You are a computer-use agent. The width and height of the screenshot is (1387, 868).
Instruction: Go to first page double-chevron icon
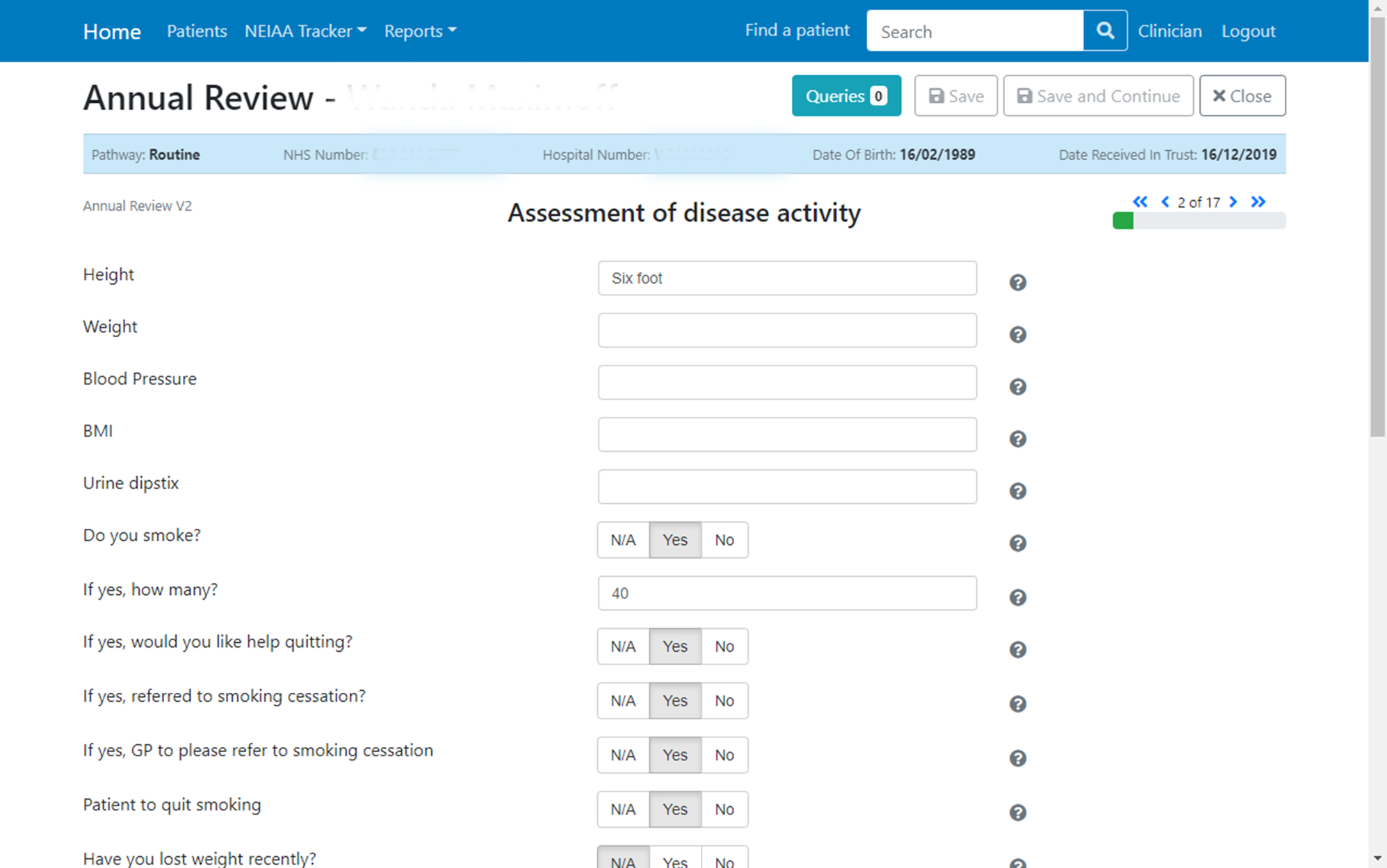[x=1140, y=202]
